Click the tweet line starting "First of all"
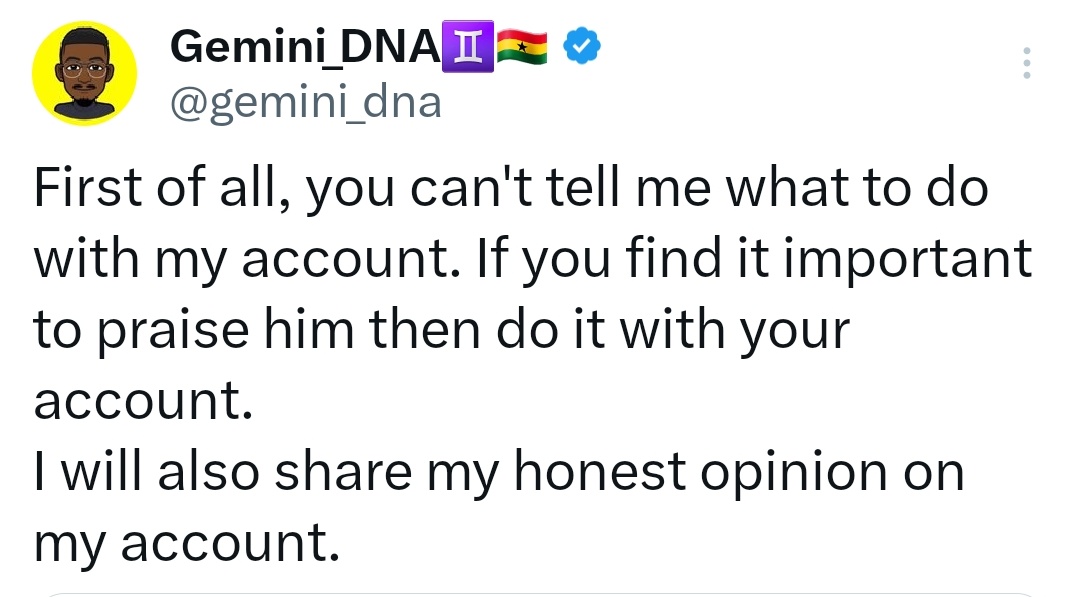Screen dimensions: 1080x597 [x=510, y=190]
